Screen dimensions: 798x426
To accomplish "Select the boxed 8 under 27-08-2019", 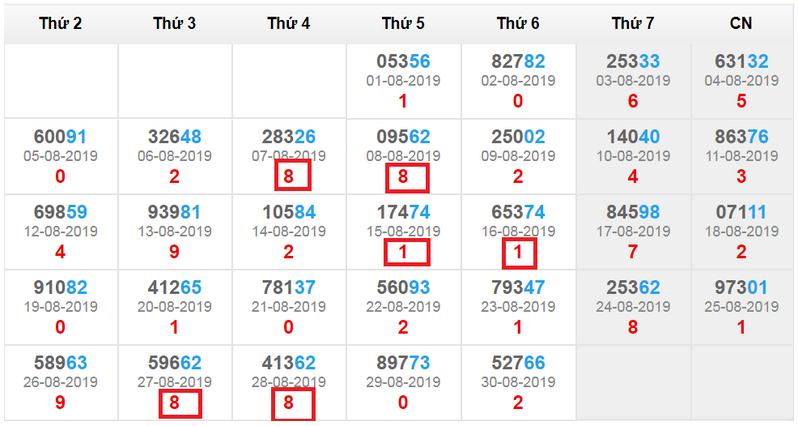I will coord(180,404).
